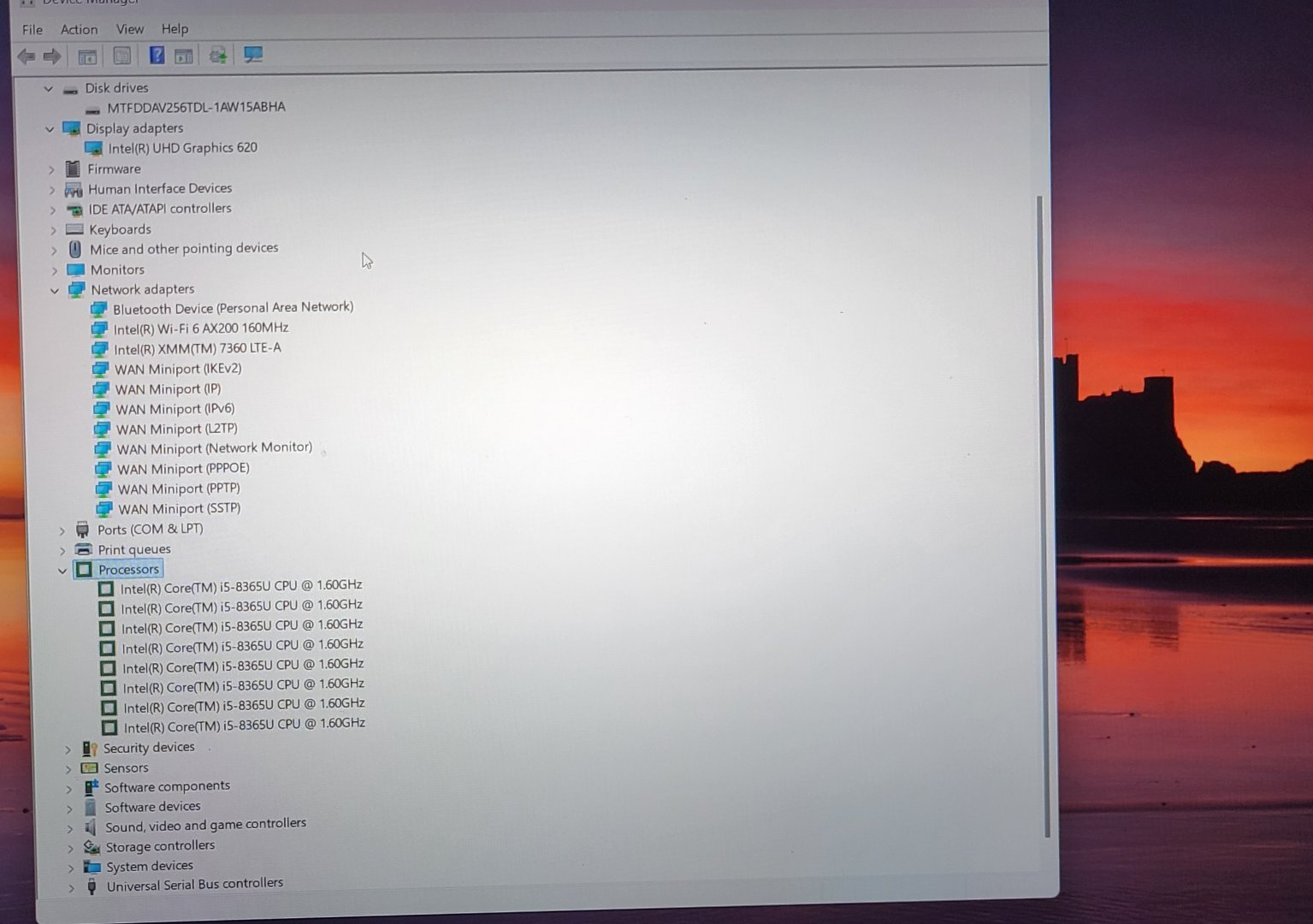Expand the Security devices category
Image resolution: width=1313 pixels, height=924 pixels.
68,749
